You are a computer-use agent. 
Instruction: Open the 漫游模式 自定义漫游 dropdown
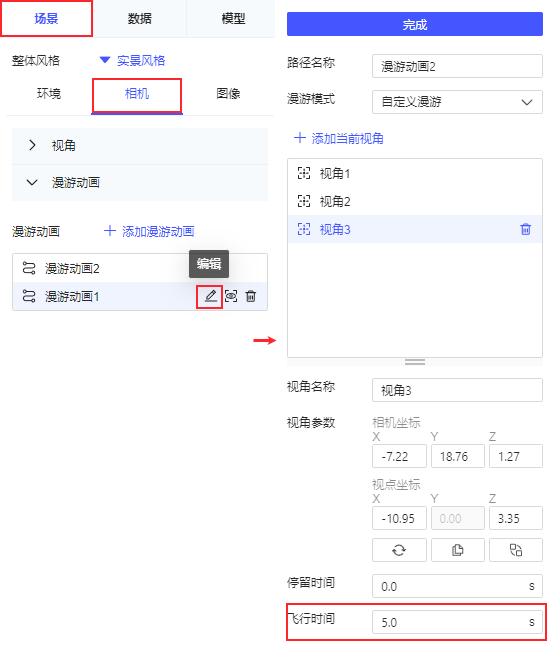[457, 102]
